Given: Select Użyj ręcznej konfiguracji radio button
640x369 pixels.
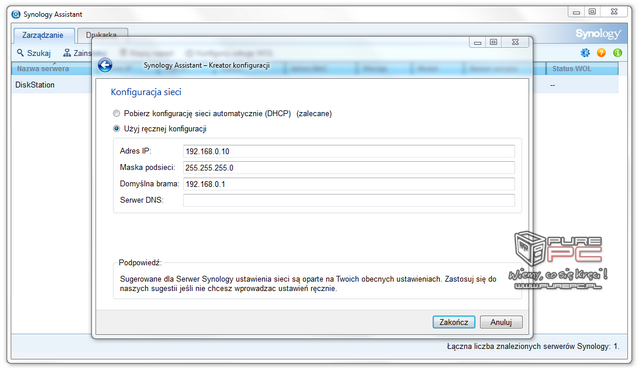Looking at the screenshot, I should [x=116, y=129].
